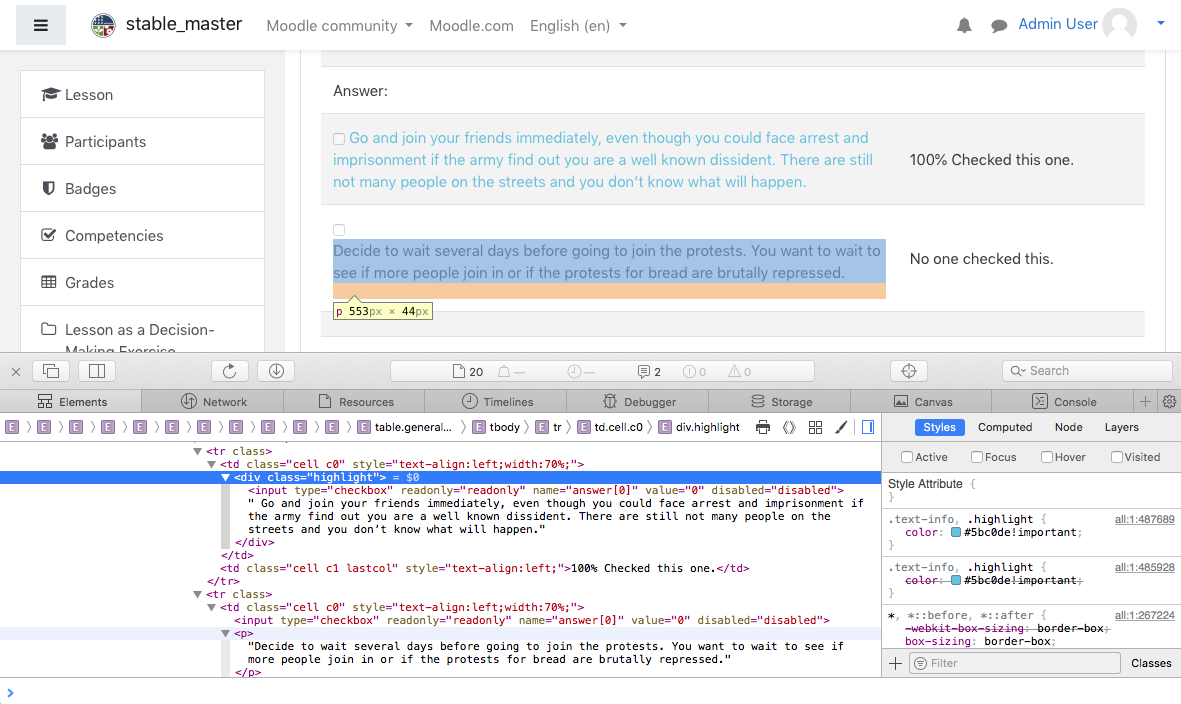Screen dimensions: 1181x704
Task: Expand the user menu arrow
Action: (1161, 23)
